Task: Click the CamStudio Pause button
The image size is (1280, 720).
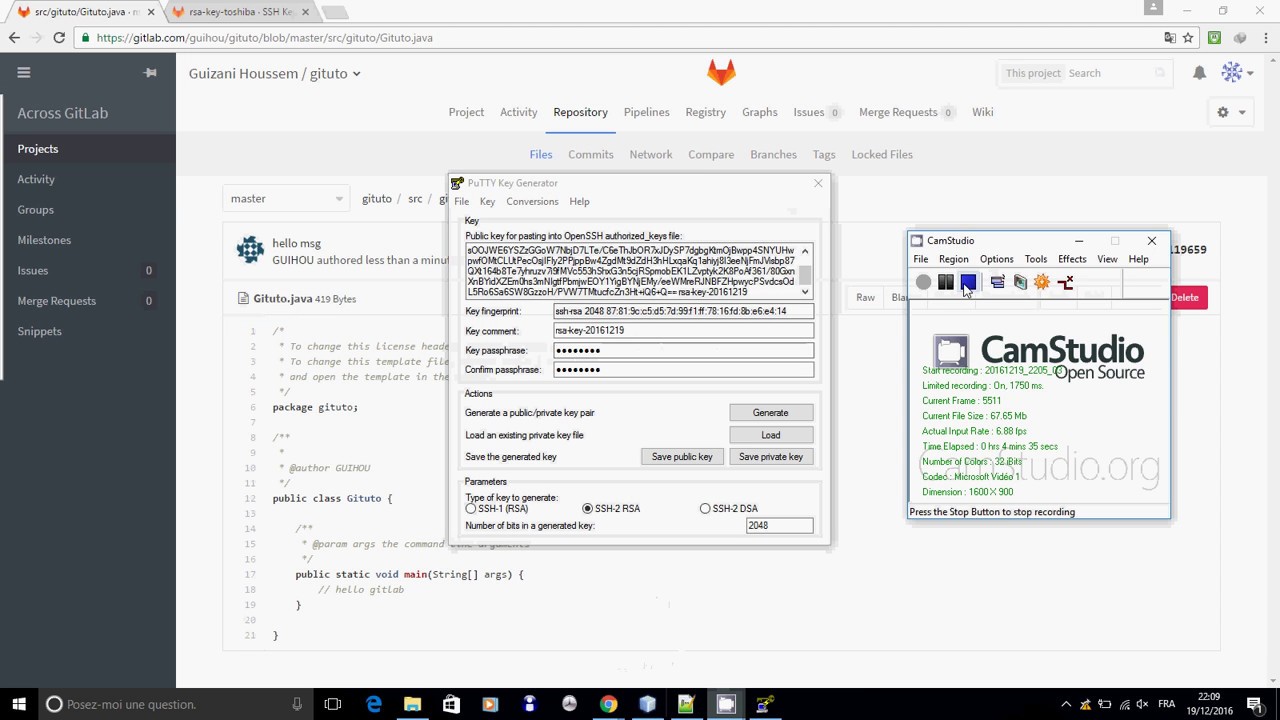Action: [945, 283]
